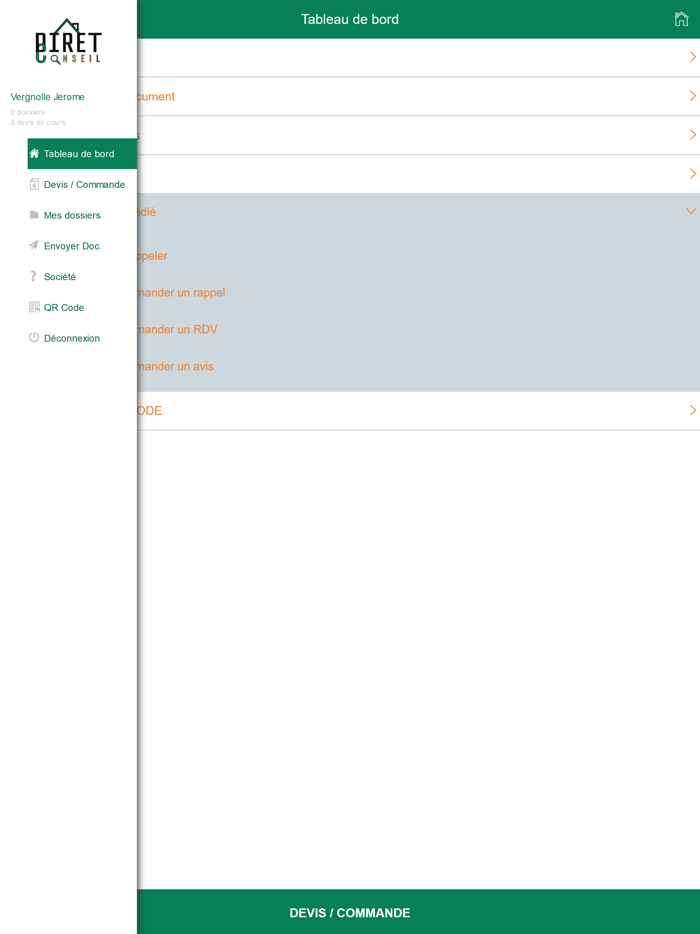The image size is (700, 934).
Task: Click the folder icon beside Mes dossiers
Action: pyautogui.click(x=34, y=215)
